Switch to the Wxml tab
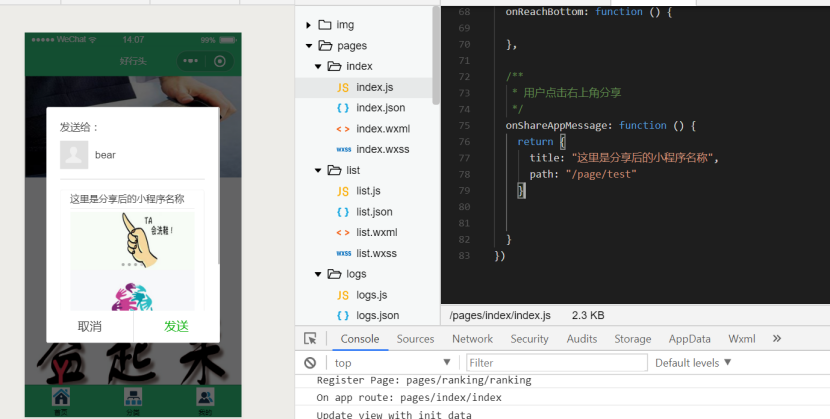 [742, 339]
